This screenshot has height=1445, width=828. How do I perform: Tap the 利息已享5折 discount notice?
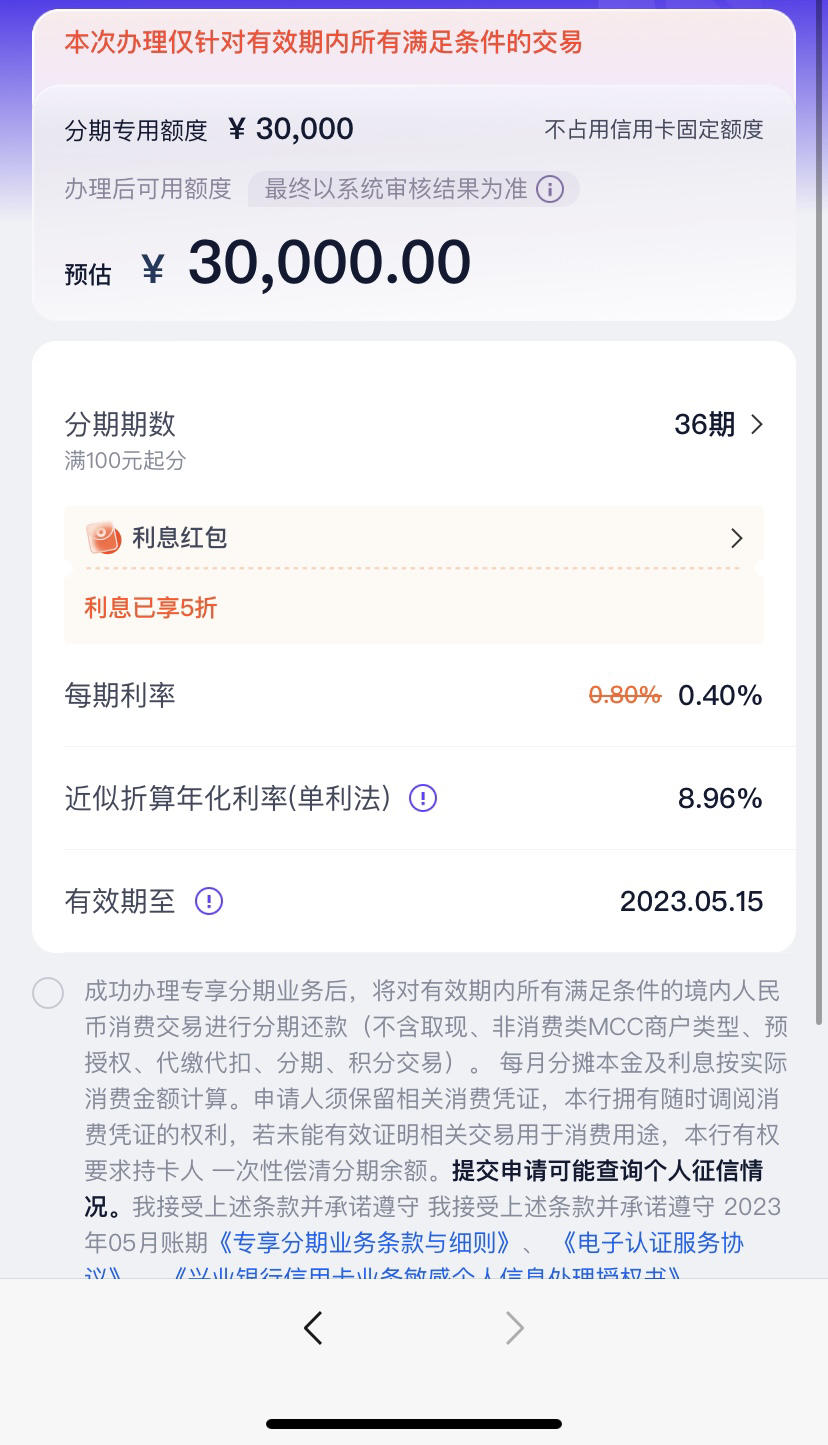point(151,607)
